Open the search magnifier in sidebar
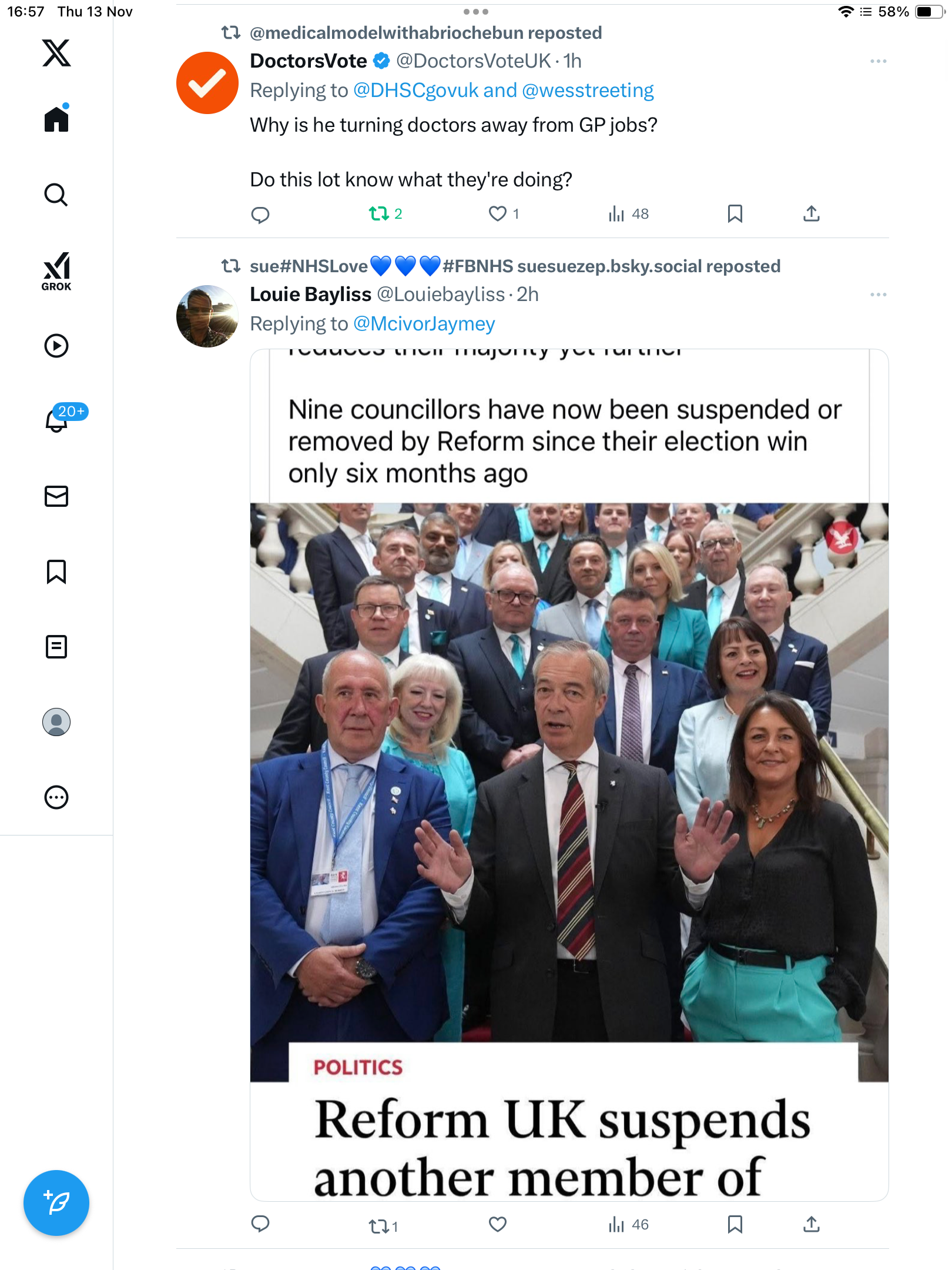The width and height of the screenshot is (952, 1270). [x=56, y=195]
